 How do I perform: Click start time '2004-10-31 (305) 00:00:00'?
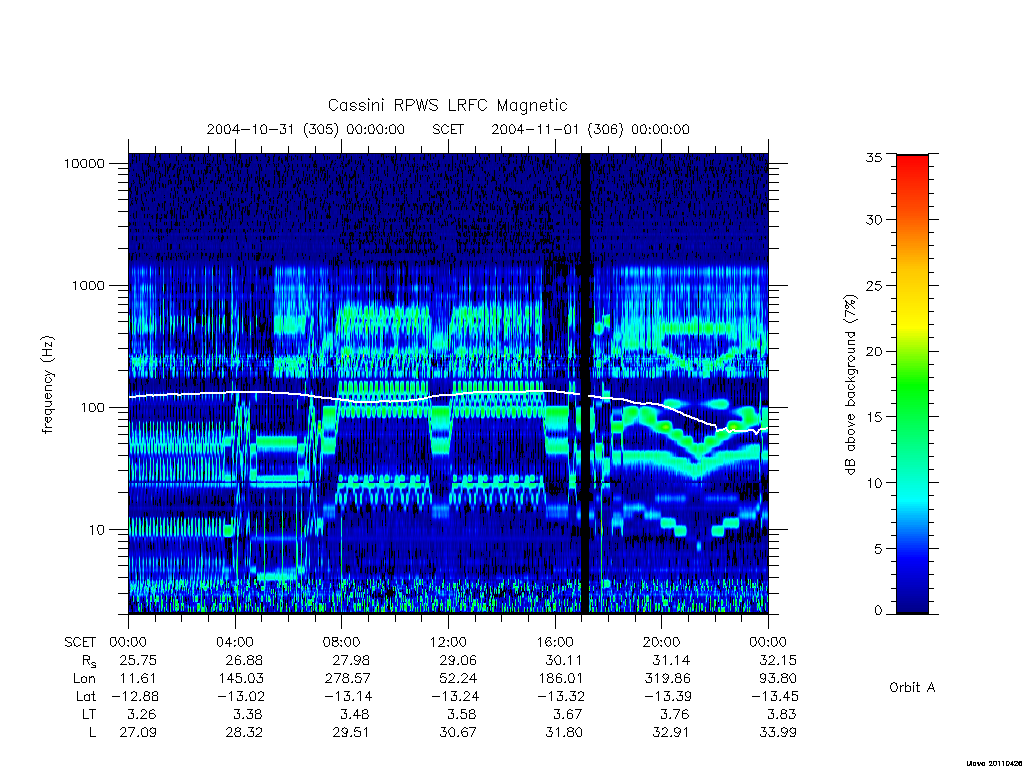306,129
